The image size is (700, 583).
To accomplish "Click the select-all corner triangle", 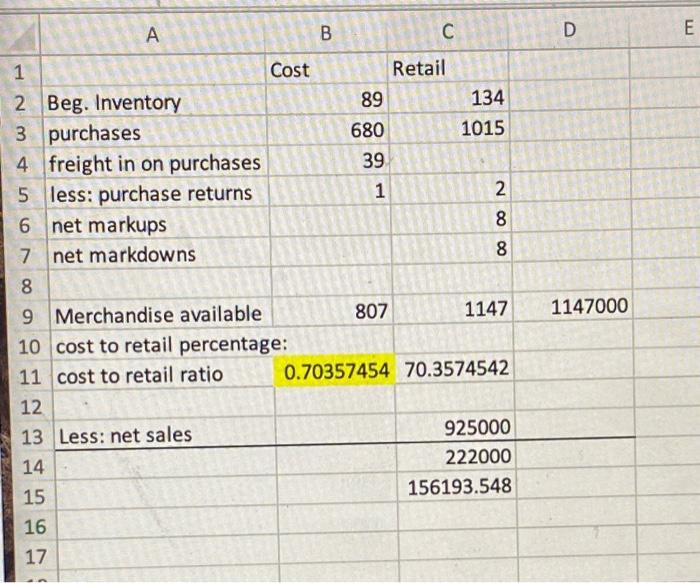I will (20, 36).
